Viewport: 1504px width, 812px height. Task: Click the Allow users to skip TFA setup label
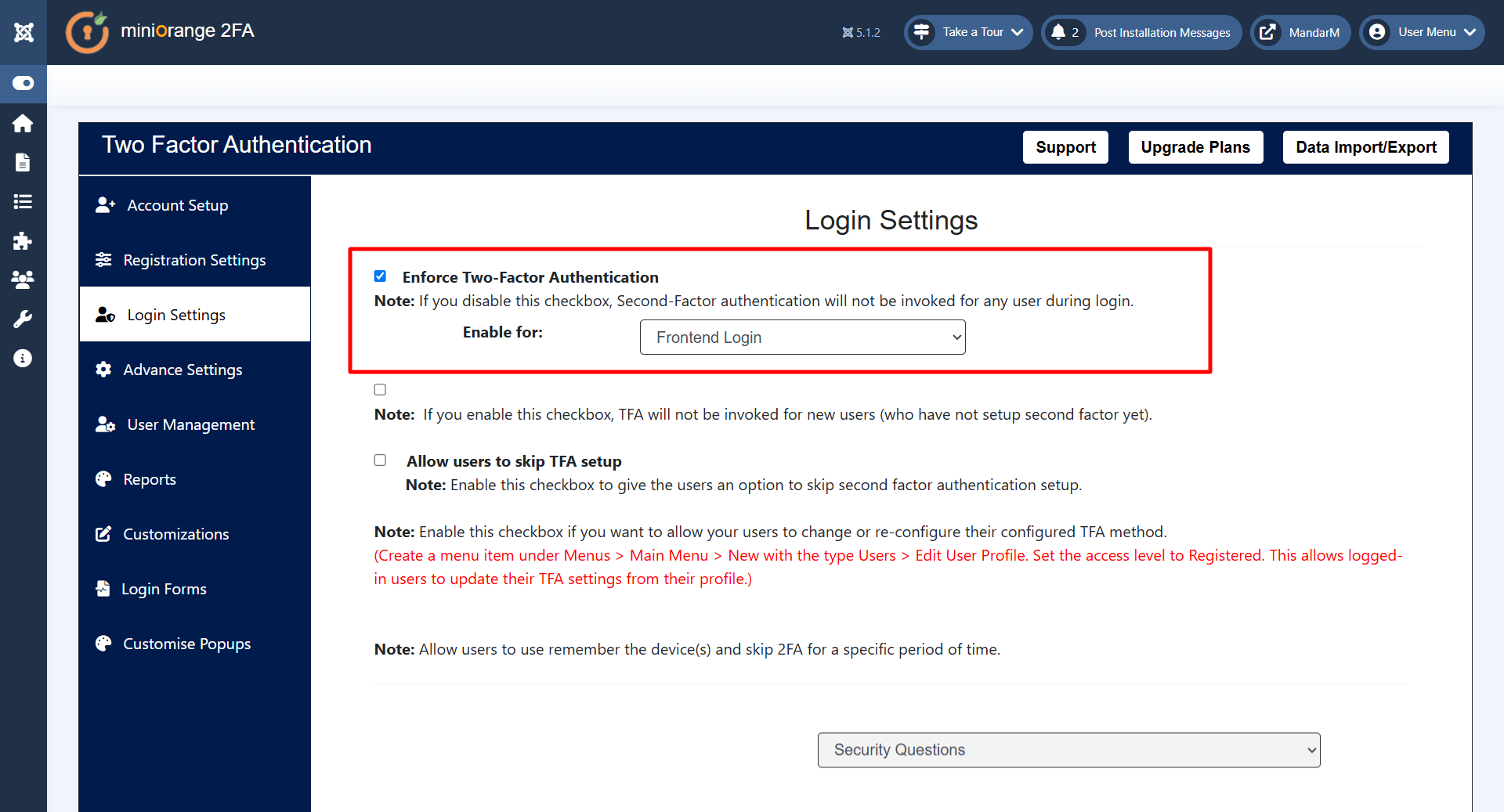(514, 461)
